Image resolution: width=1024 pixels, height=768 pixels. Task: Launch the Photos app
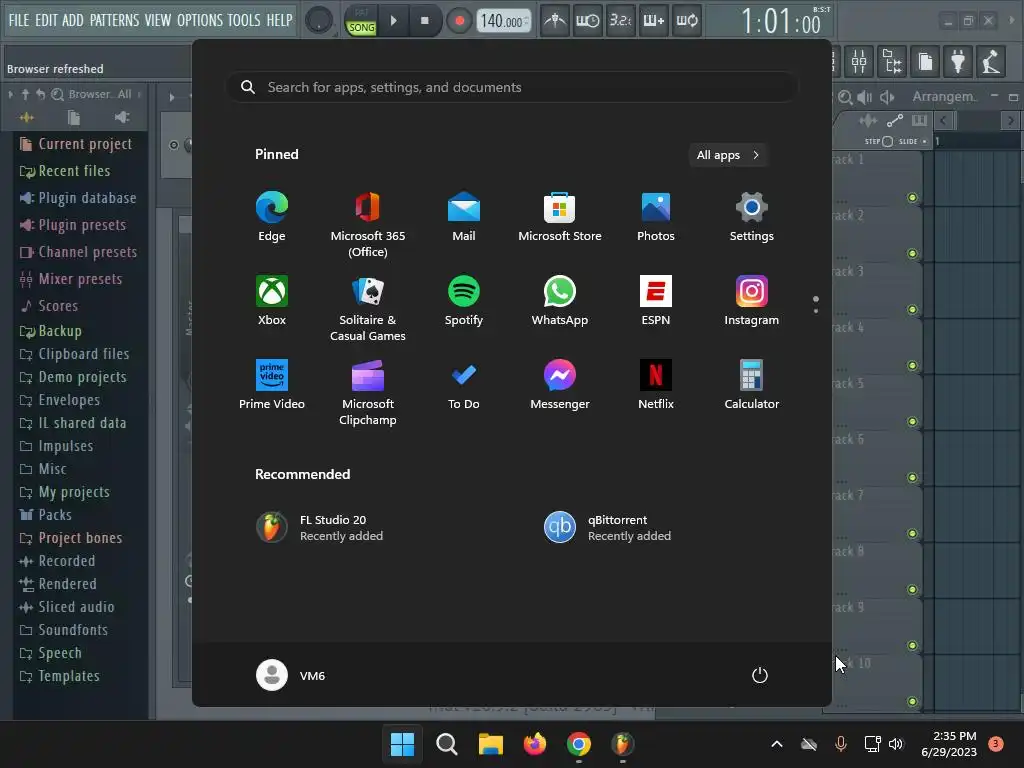pyautogui.click(x=656, y=217)
